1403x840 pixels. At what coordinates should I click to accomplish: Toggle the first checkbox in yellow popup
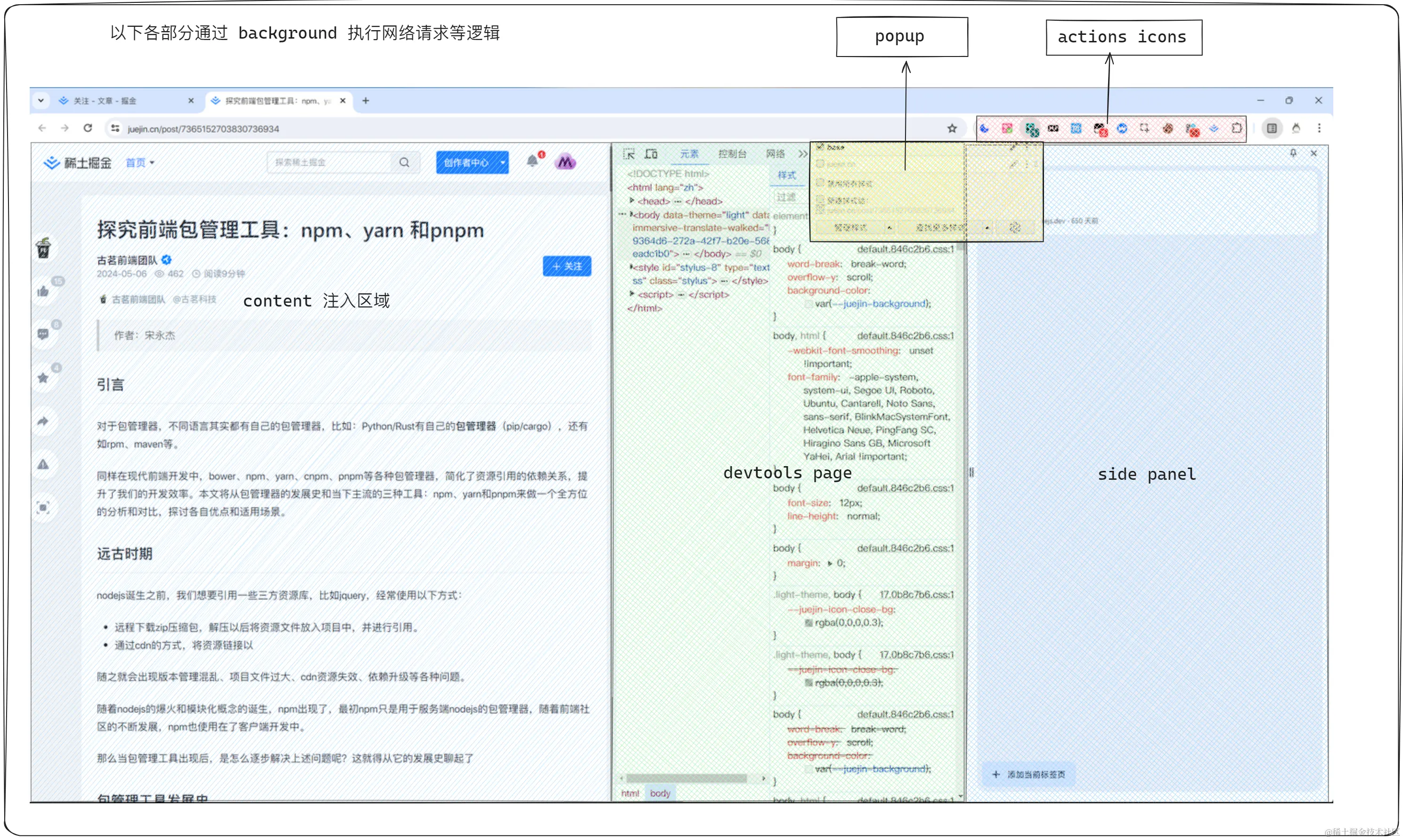pos(820,146)
